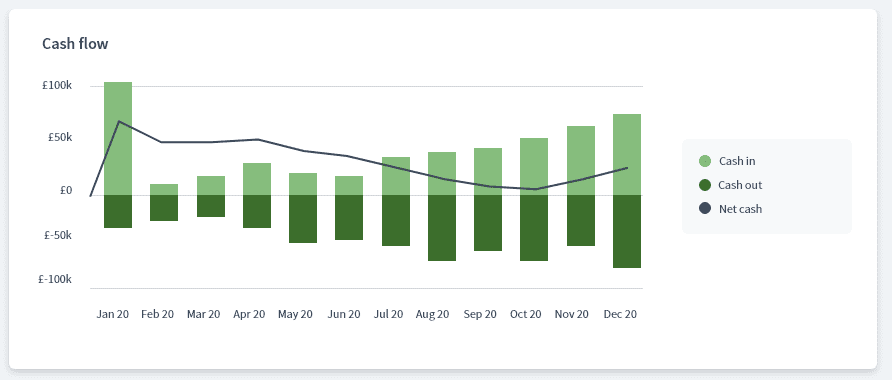Select the Aug 20 cash out bar
Screen dimensions: 892x380
(442, 228)
